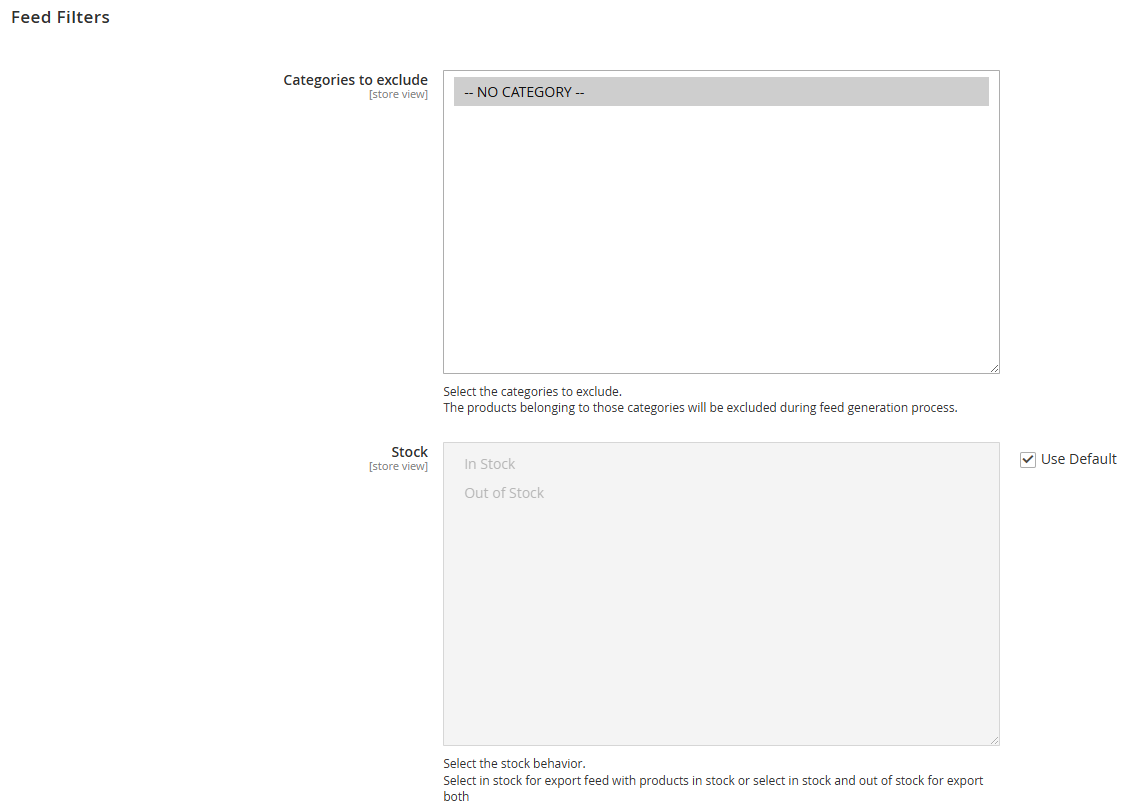This screenshot has height=809, width=1126.
Task: Click the [store view] scope under Categories to exclude
Action: coord(398,95)
